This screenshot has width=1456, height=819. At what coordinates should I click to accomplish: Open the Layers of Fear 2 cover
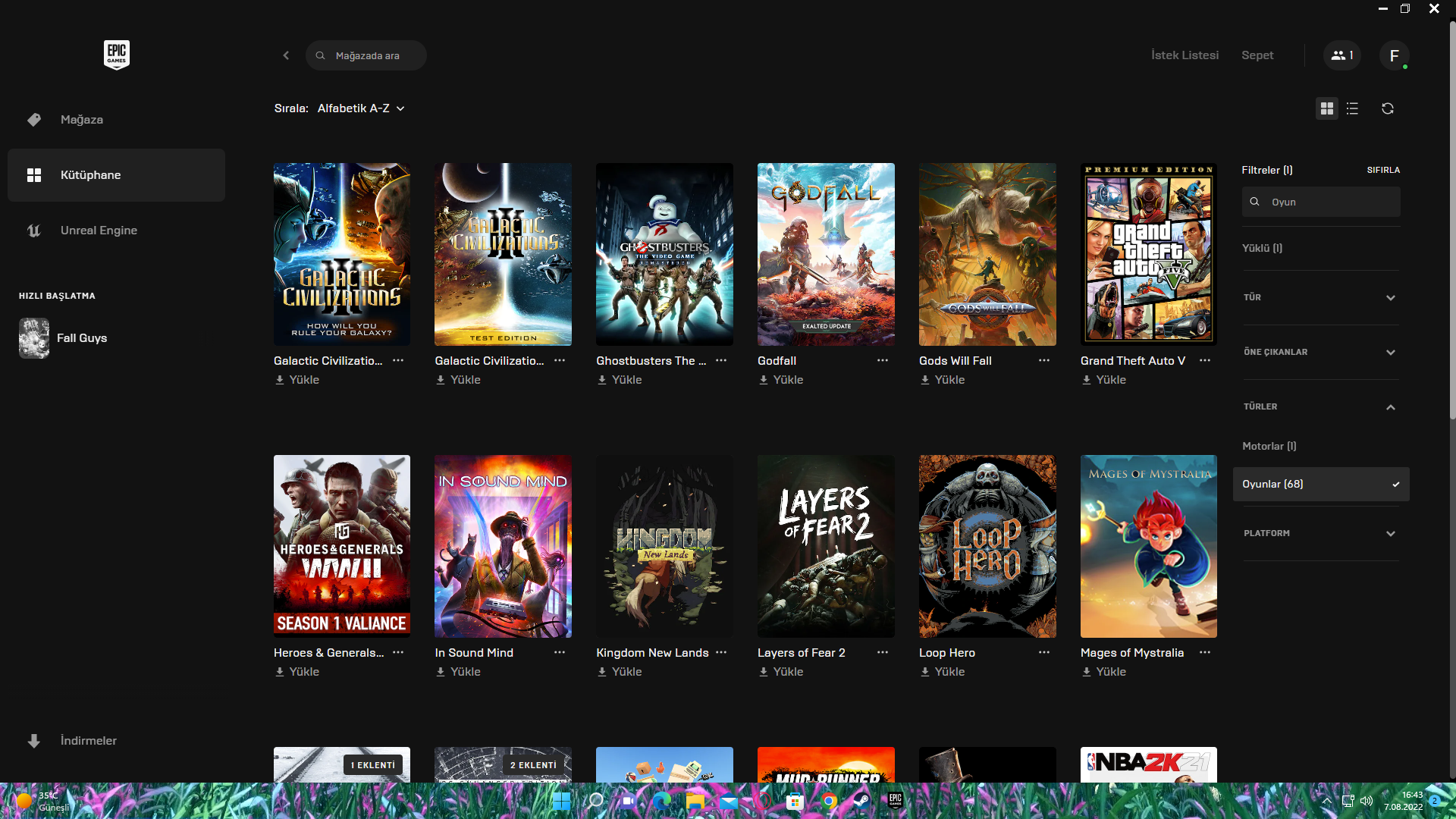click(x=826, y=546)
